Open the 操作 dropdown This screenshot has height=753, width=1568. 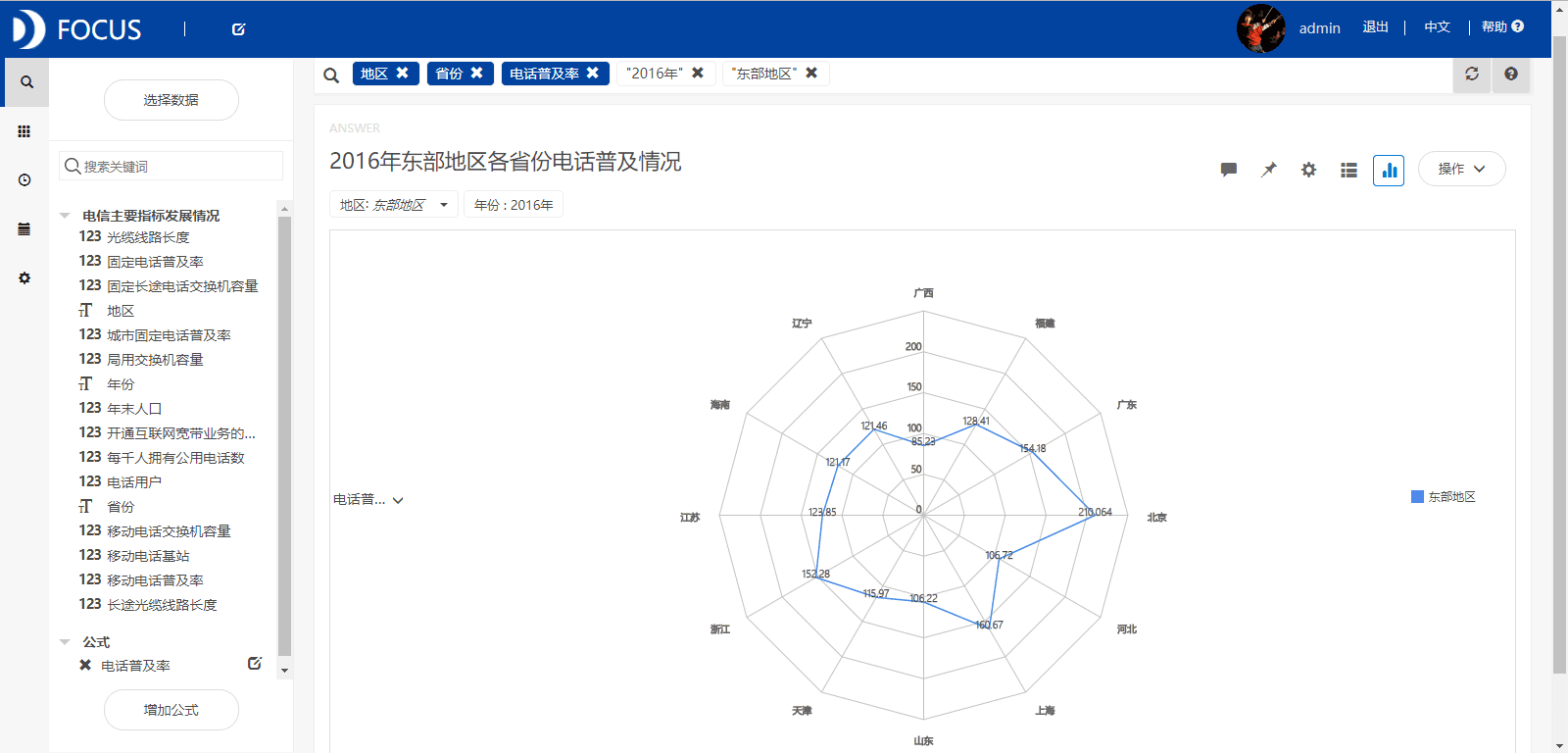pos(1461,169)
